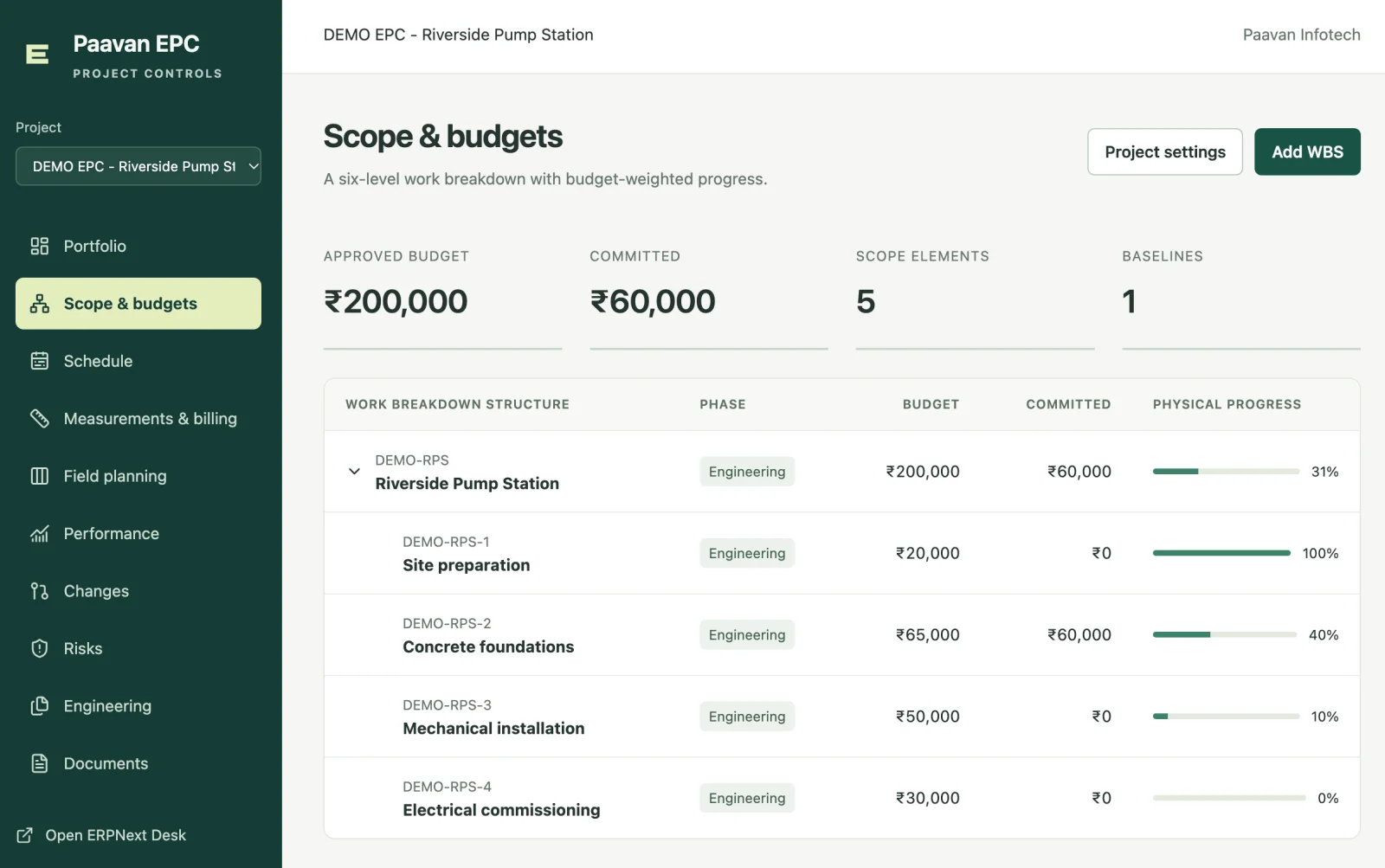Click the Committed ₹60,000 summary figure
This screenshot has height=868, width=1385.
[x=653, y=301]
